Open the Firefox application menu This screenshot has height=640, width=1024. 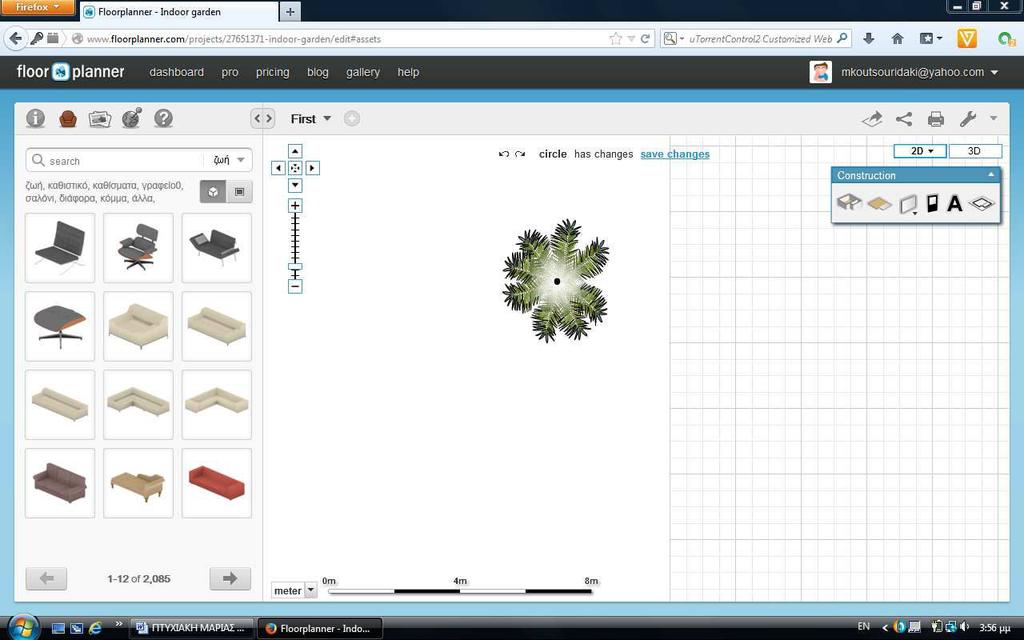tap(37, 7)
